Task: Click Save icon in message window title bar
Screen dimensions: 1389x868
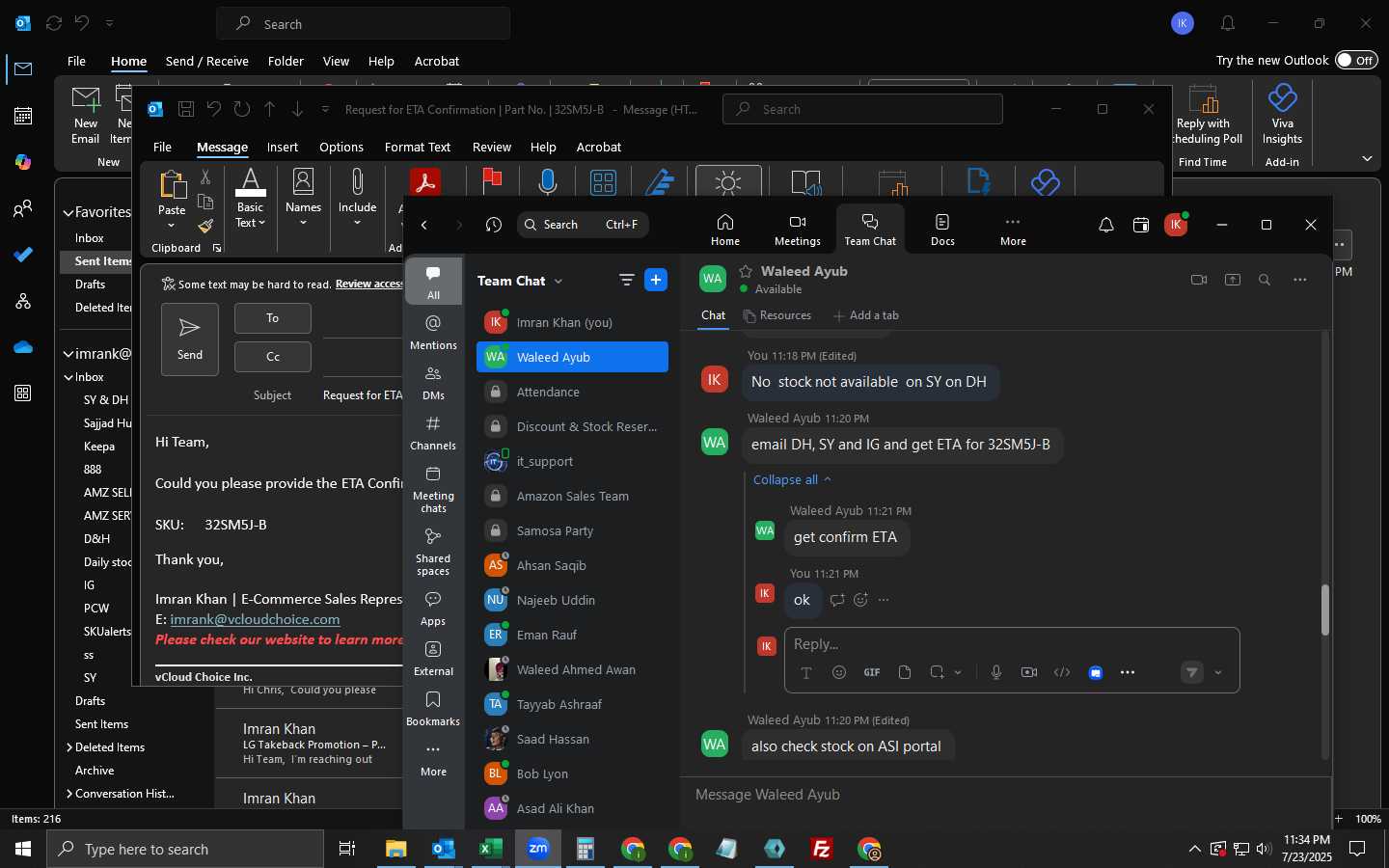Action: [186, 109]
